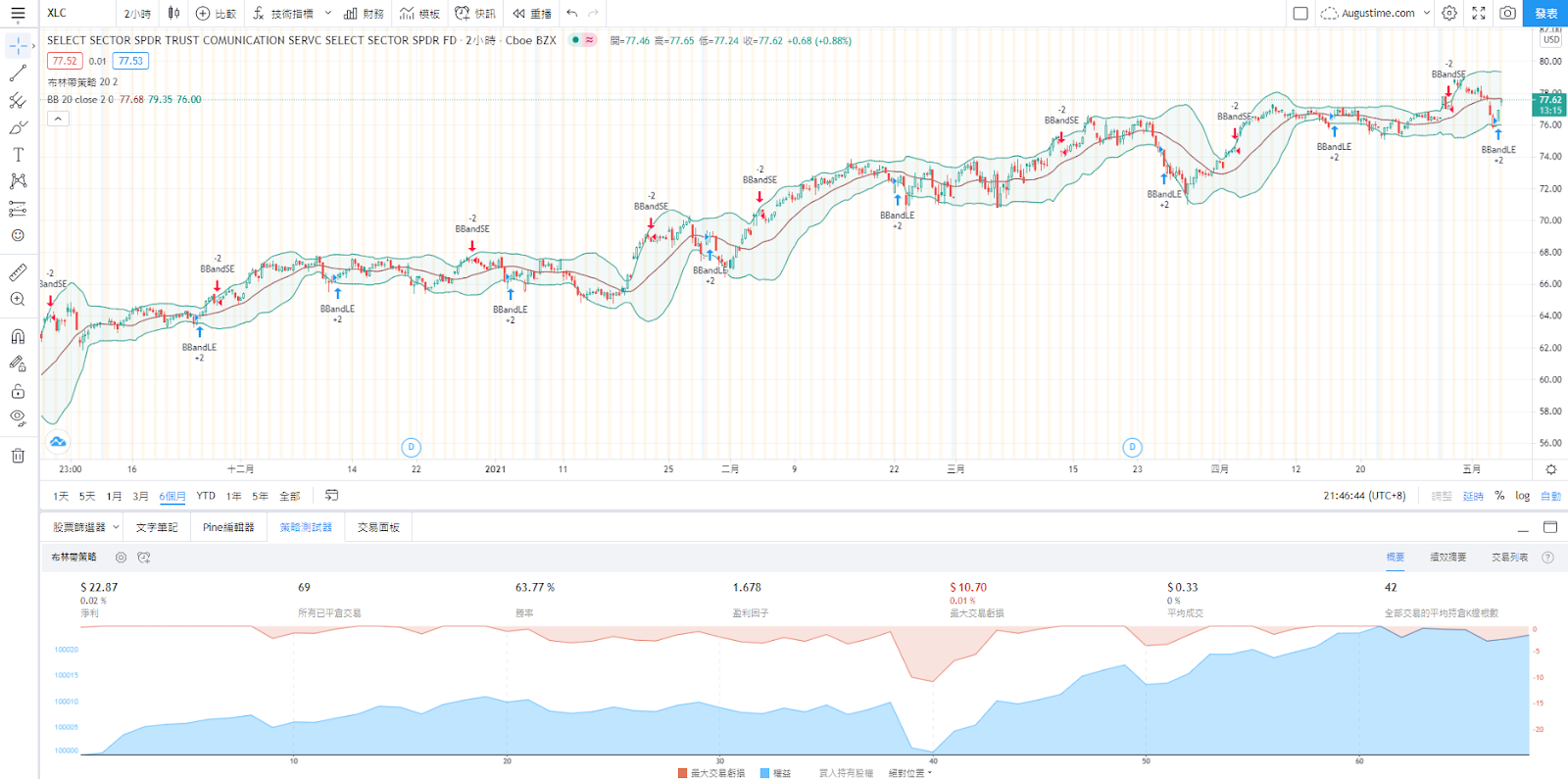This screenshot has height=779, width=1568.
Task: Open price scale settings gear at chart corner
Action: tap(1550, 469)
